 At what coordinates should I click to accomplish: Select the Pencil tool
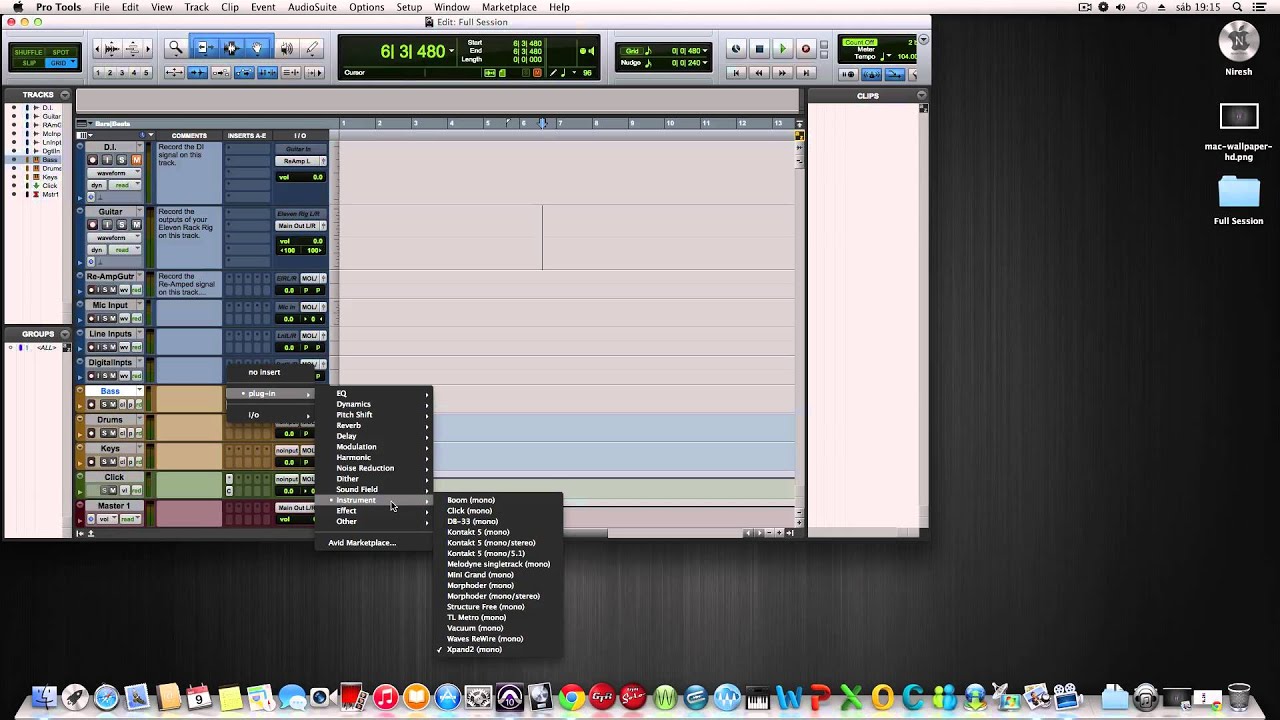point(312,48)
